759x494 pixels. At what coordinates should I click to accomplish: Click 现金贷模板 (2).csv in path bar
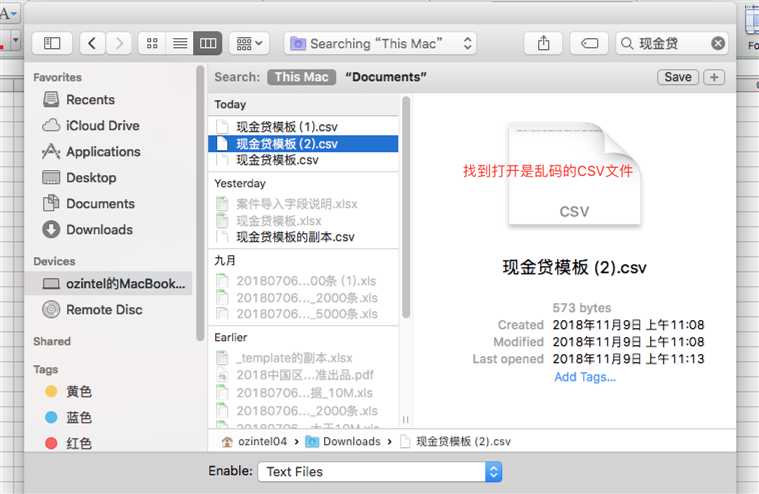pyautogui.click(x=456, y=441)
